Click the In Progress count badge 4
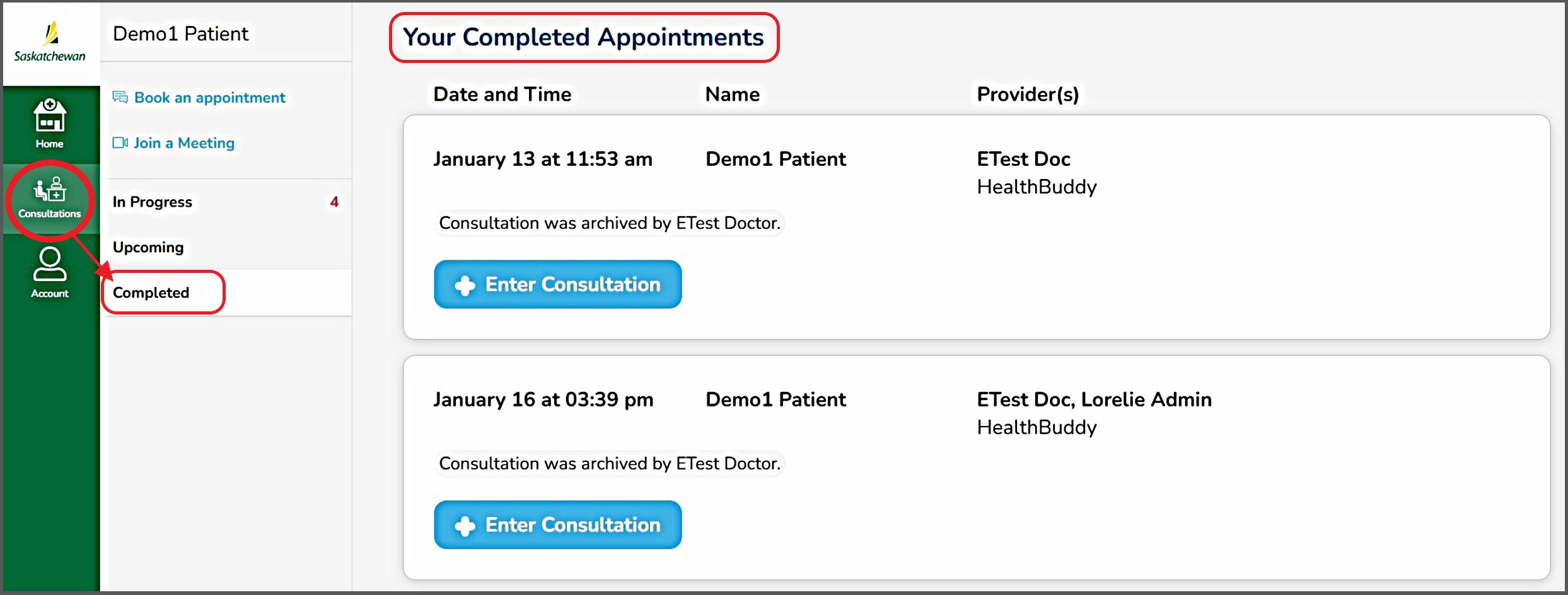The width and height of the screenshot is (1568, 595). pos(334,202)
